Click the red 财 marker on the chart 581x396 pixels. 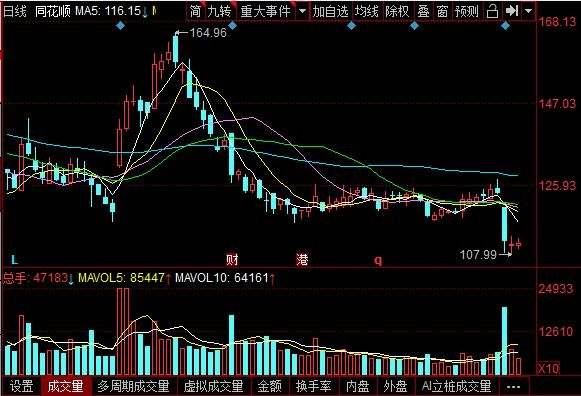click(232, 260)
